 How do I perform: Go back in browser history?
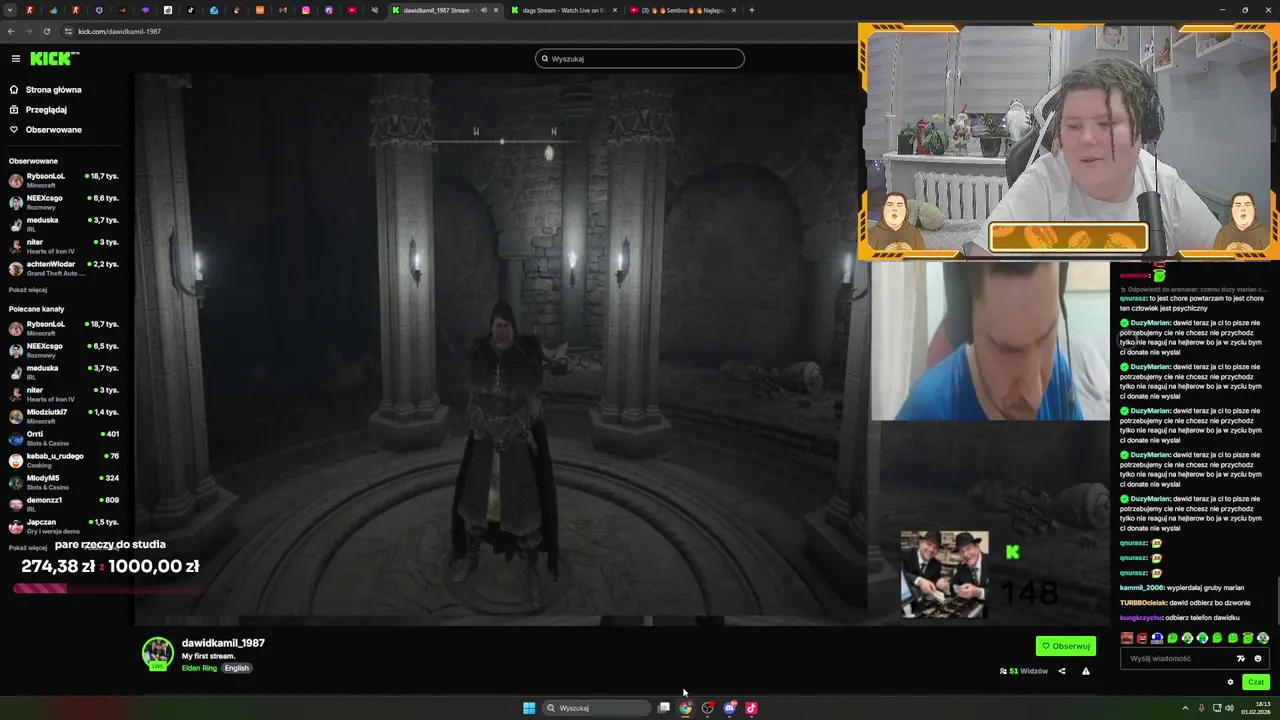(x=11, y=31)
